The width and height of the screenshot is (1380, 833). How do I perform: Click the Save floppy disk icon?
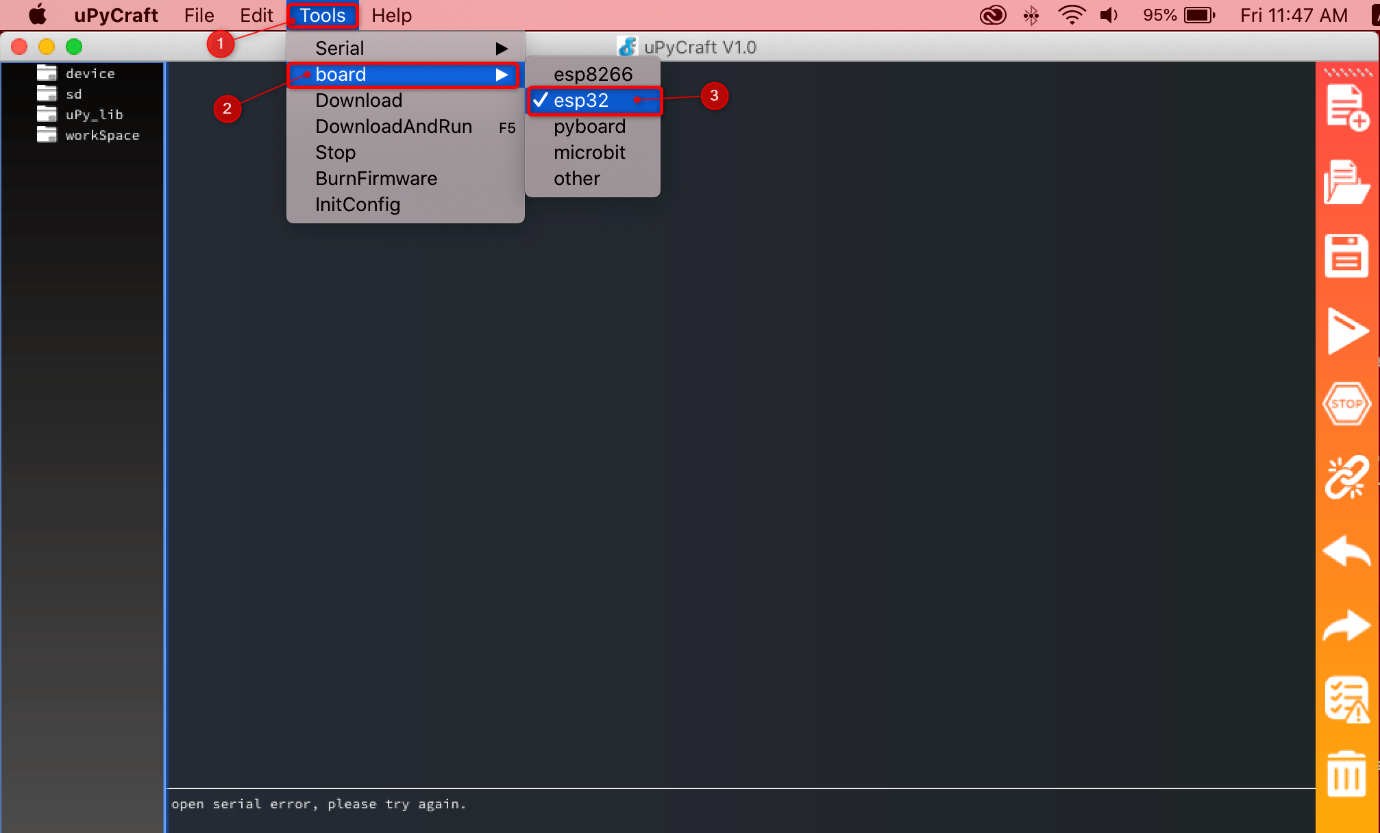[1346, 256]
